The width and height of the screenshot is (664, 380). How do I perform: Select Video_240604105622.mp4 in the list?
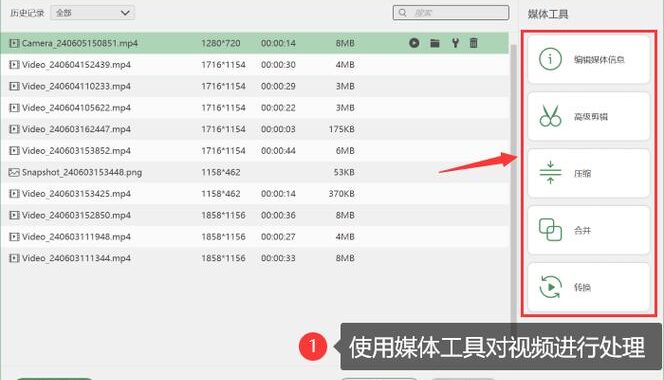tap(255, 108)
